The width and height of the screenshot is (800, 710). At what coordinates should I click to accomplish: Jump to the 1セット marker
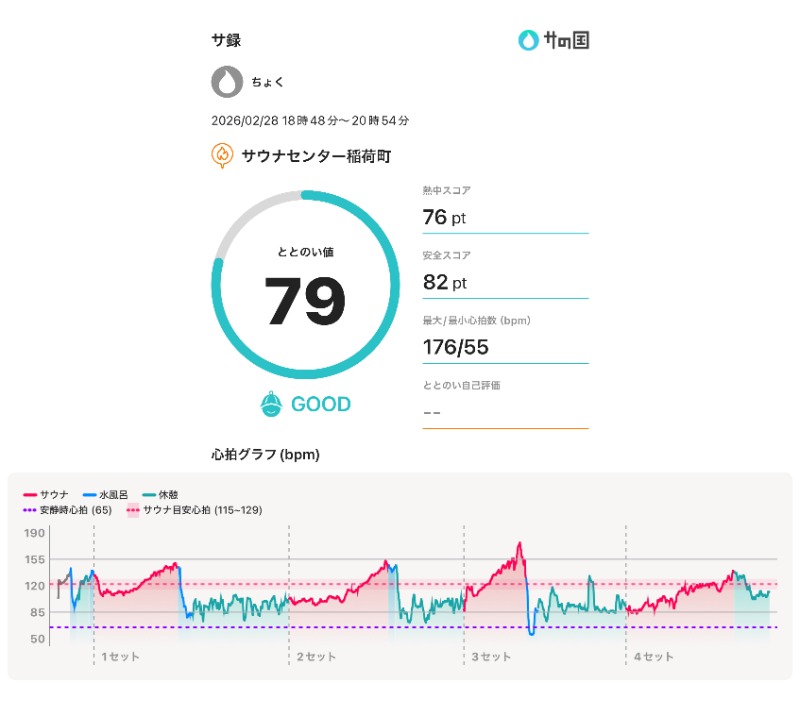point(120,657)
